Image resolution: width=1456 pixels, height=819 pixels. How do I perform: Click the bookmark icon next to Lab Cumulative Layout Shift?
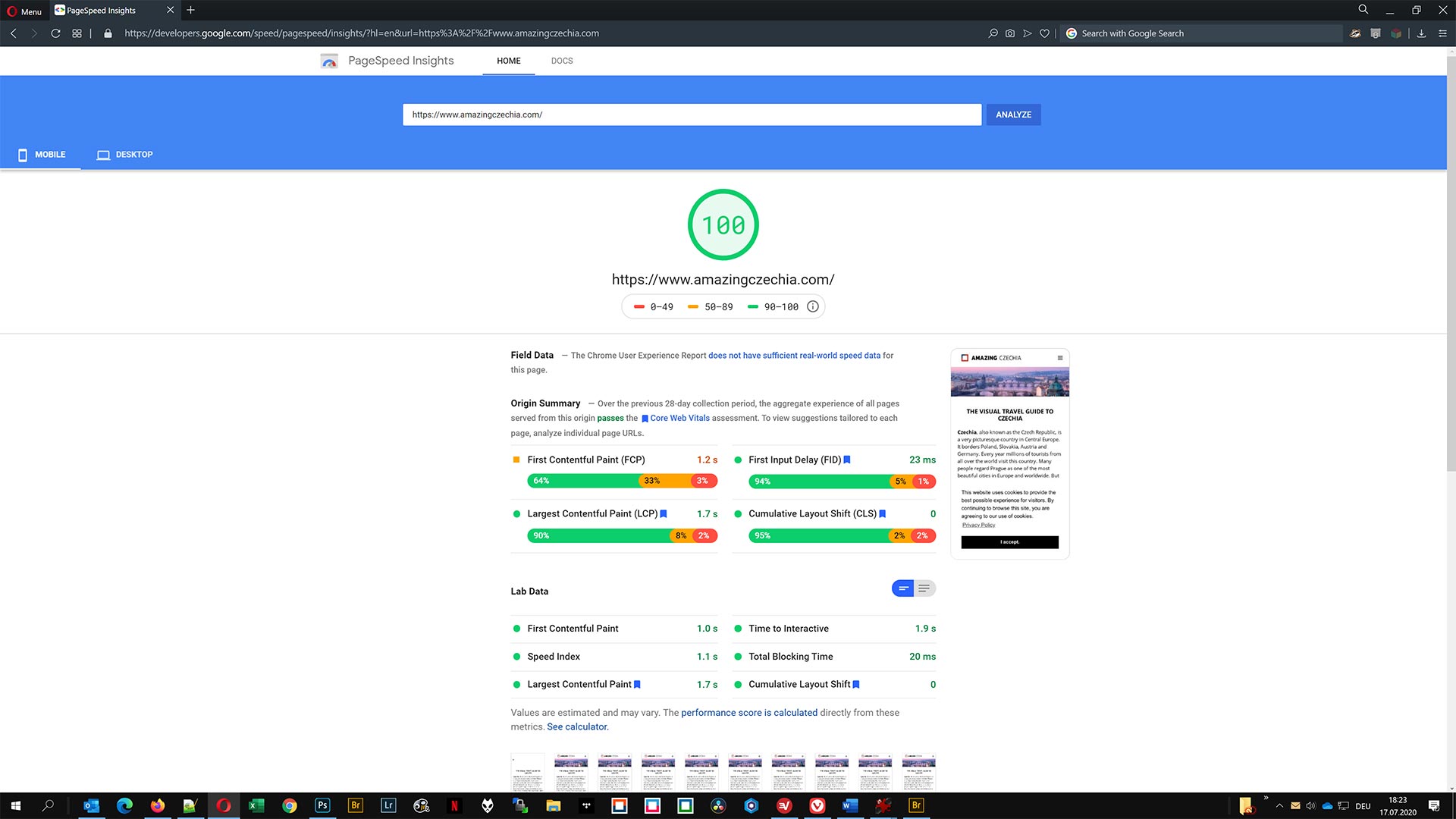tap(856, 685)
